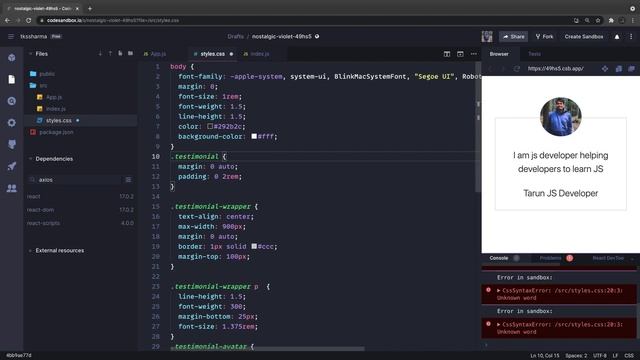Open the Search icon in sidebar

[x=11, y=101]
